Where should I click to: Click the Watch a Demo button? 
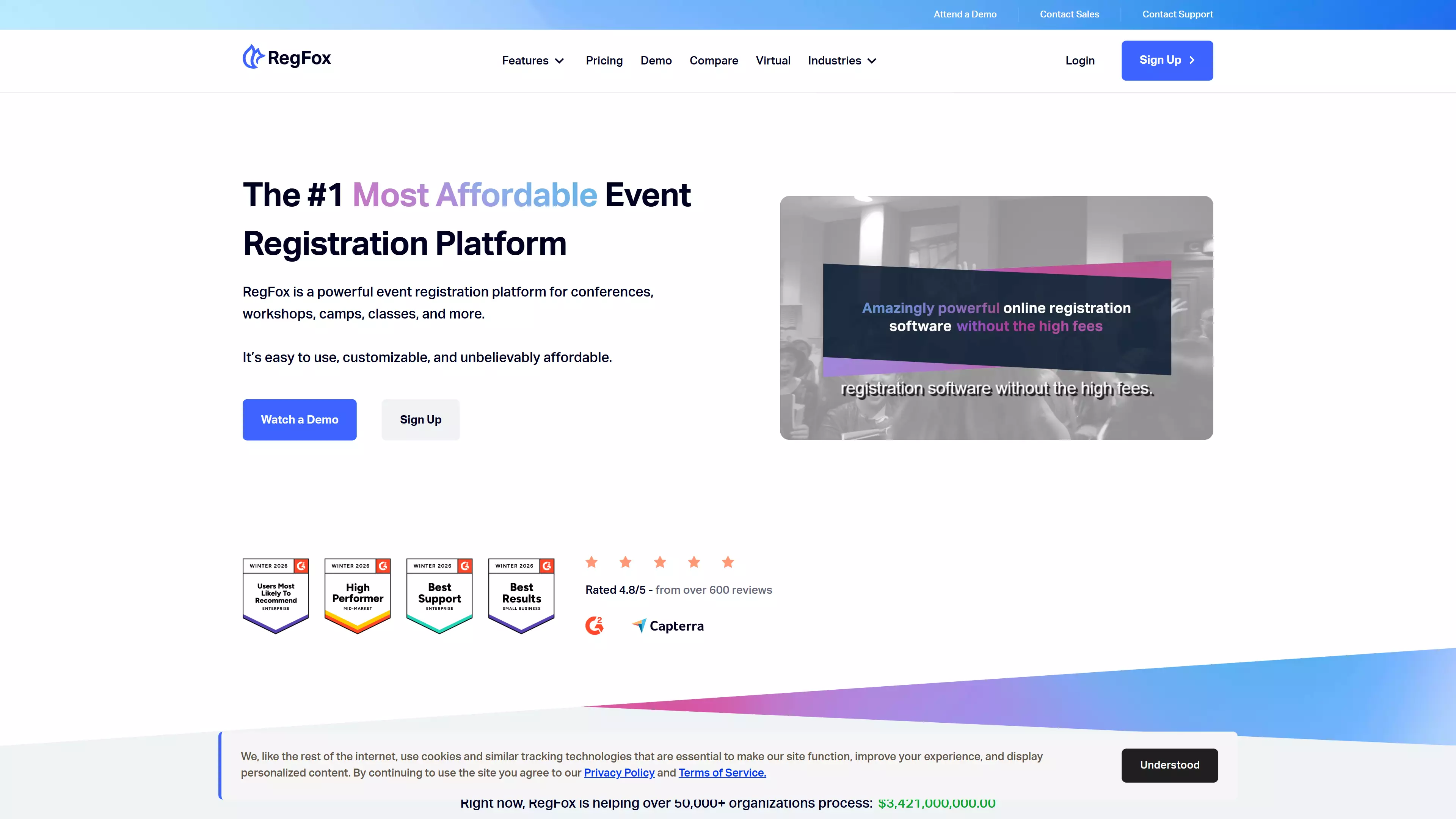pyautogui.click(x=300, y=419)
